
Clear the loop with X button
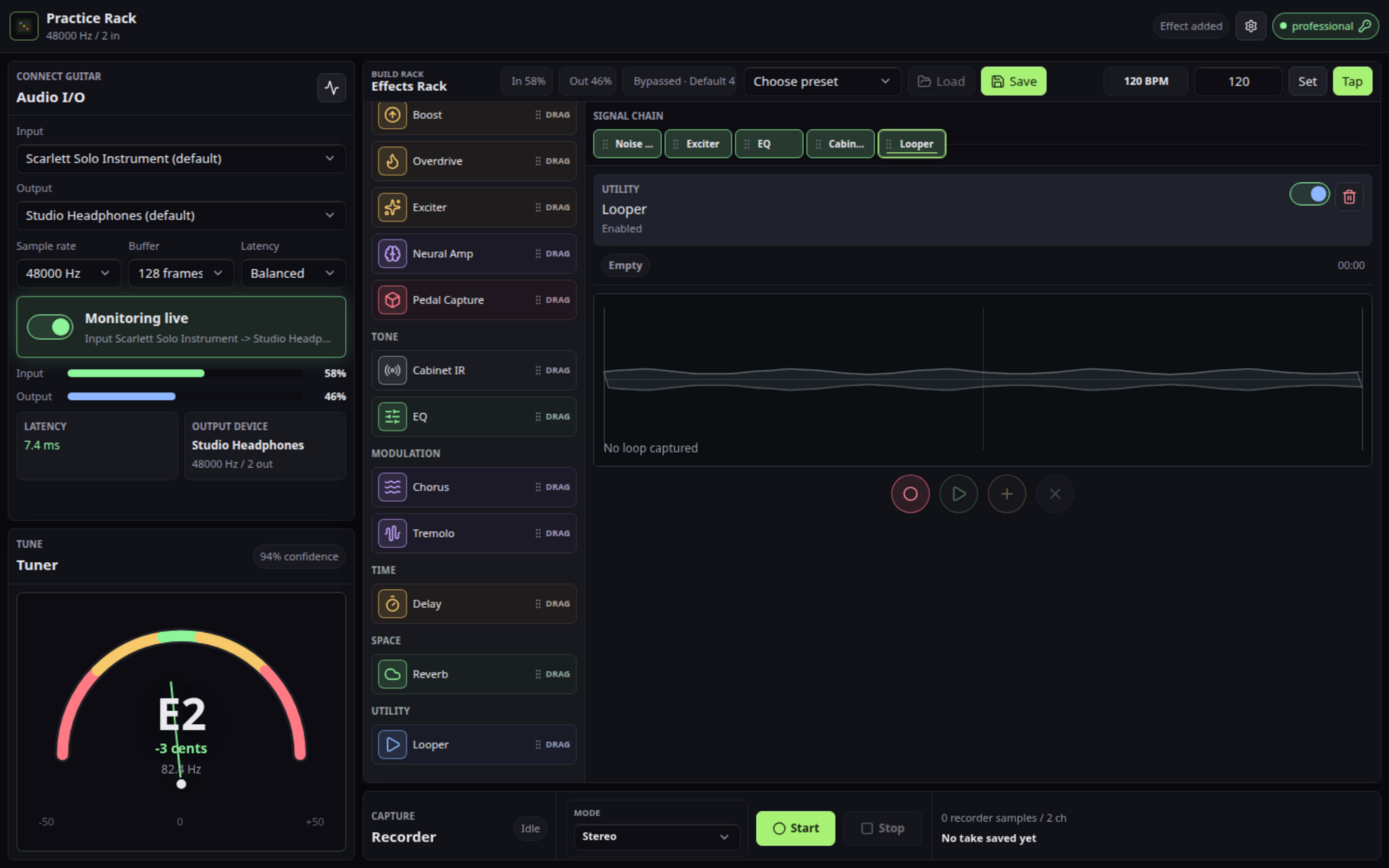coord(1054,494)
